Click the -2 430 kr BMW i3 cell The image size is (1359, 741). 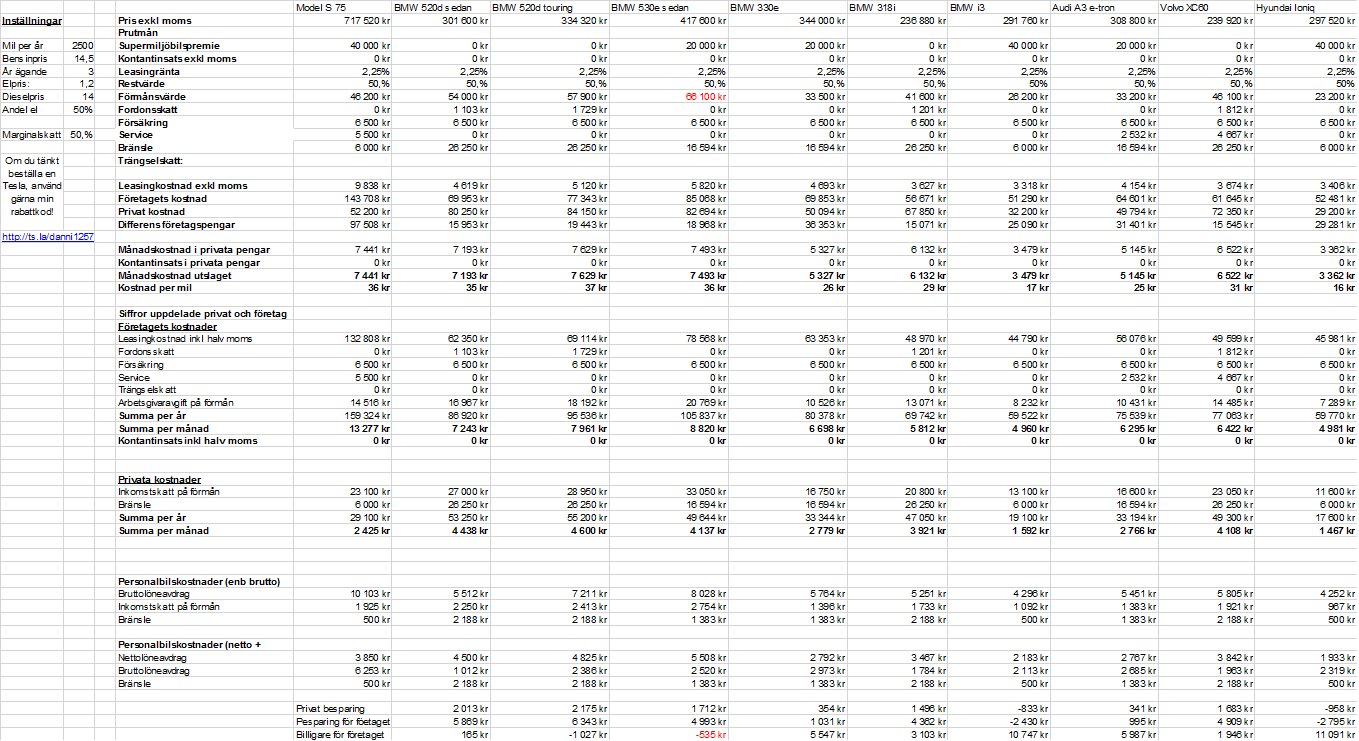(x=1027, y=722)
